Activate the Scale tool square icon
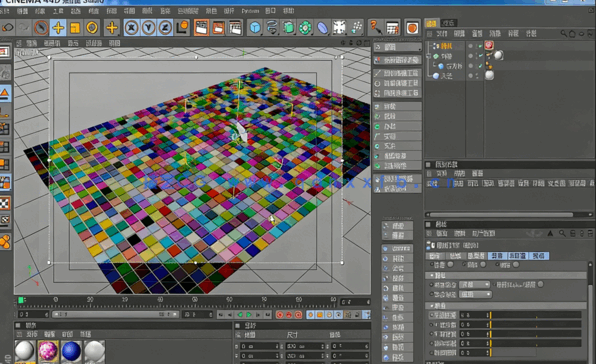Screen dimensions: 596x364 tap(75, 28)
